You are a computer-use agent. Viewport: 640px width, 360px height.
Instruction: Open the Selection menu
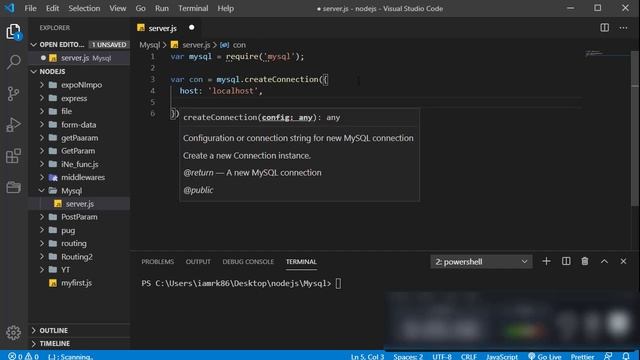[84, 8]
